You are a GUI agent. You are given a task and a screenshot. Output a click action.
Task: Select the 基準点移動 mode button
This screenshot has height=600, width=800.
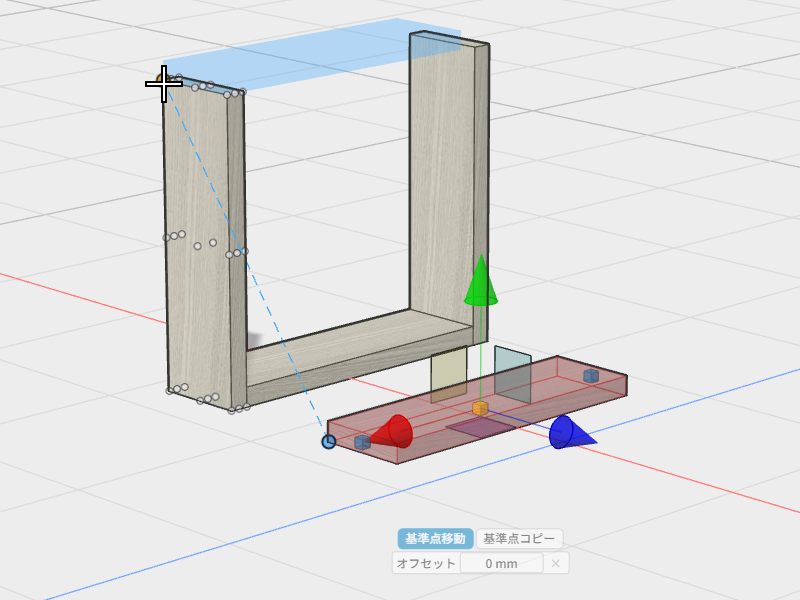[x=435, y=538]
